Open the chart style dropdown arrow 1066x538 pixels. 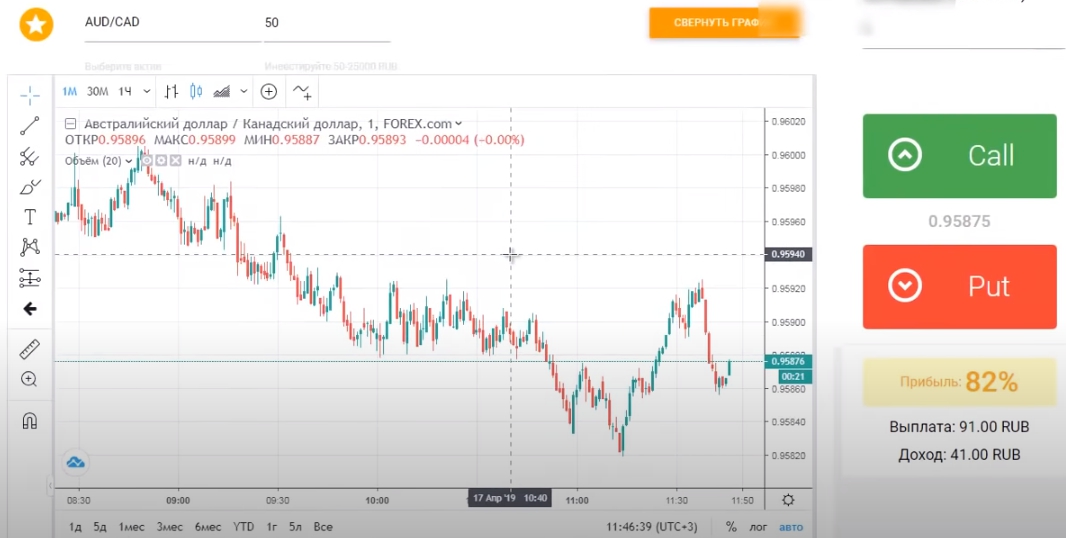[x=244, y=91]
